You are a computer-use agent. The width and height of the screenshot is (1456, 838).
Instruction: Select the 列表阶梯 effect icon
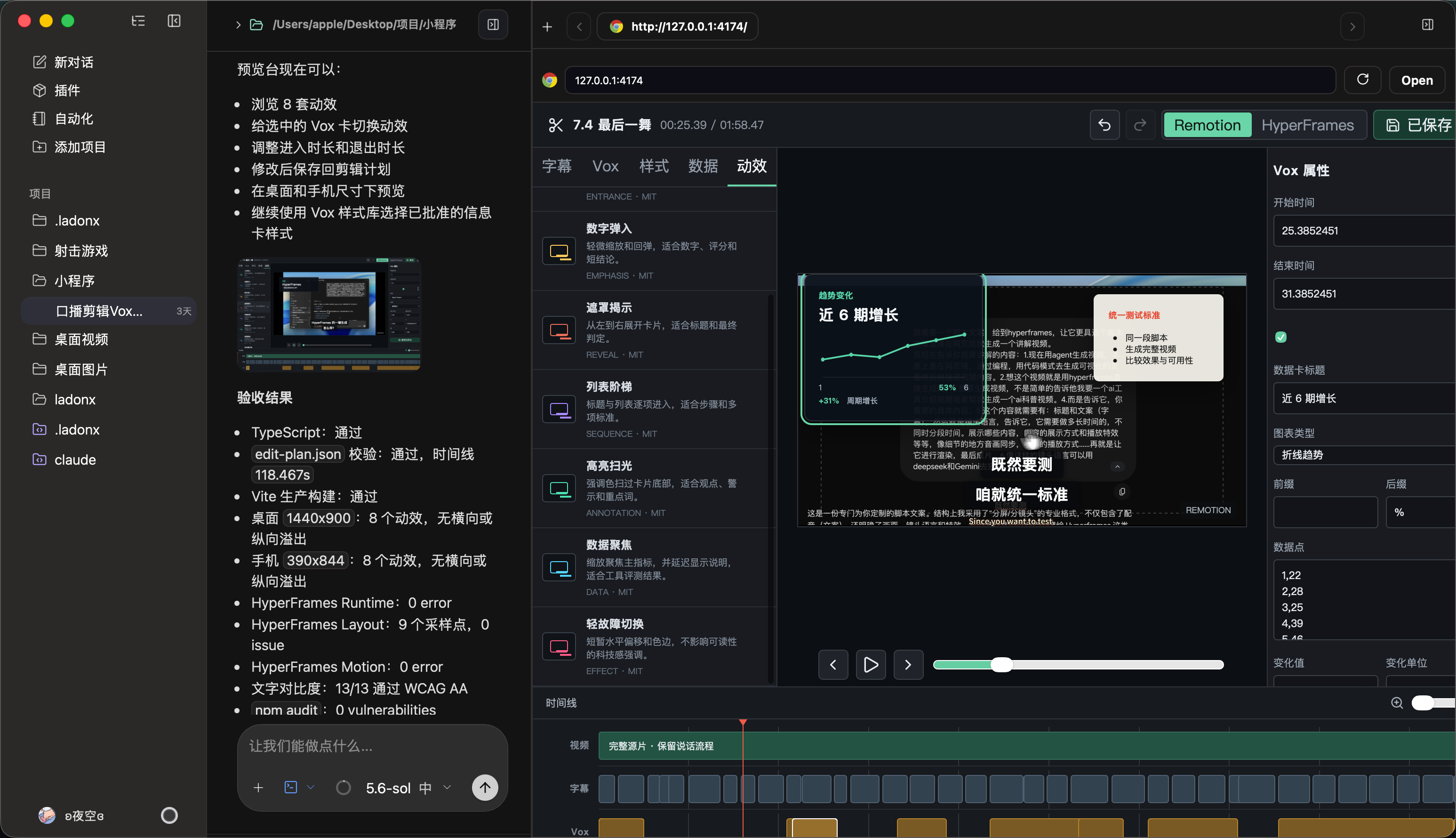[x=559, y=409]
